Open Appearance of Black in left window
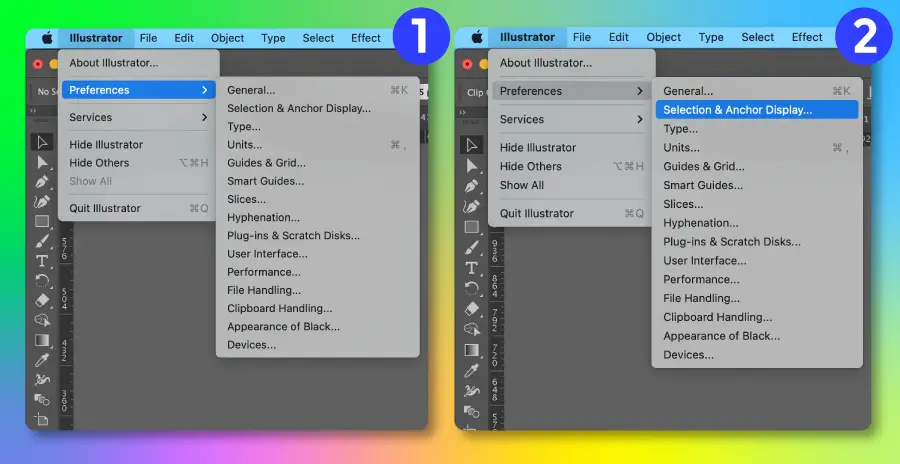Screen dimensions: 900x464 point(284,327)
